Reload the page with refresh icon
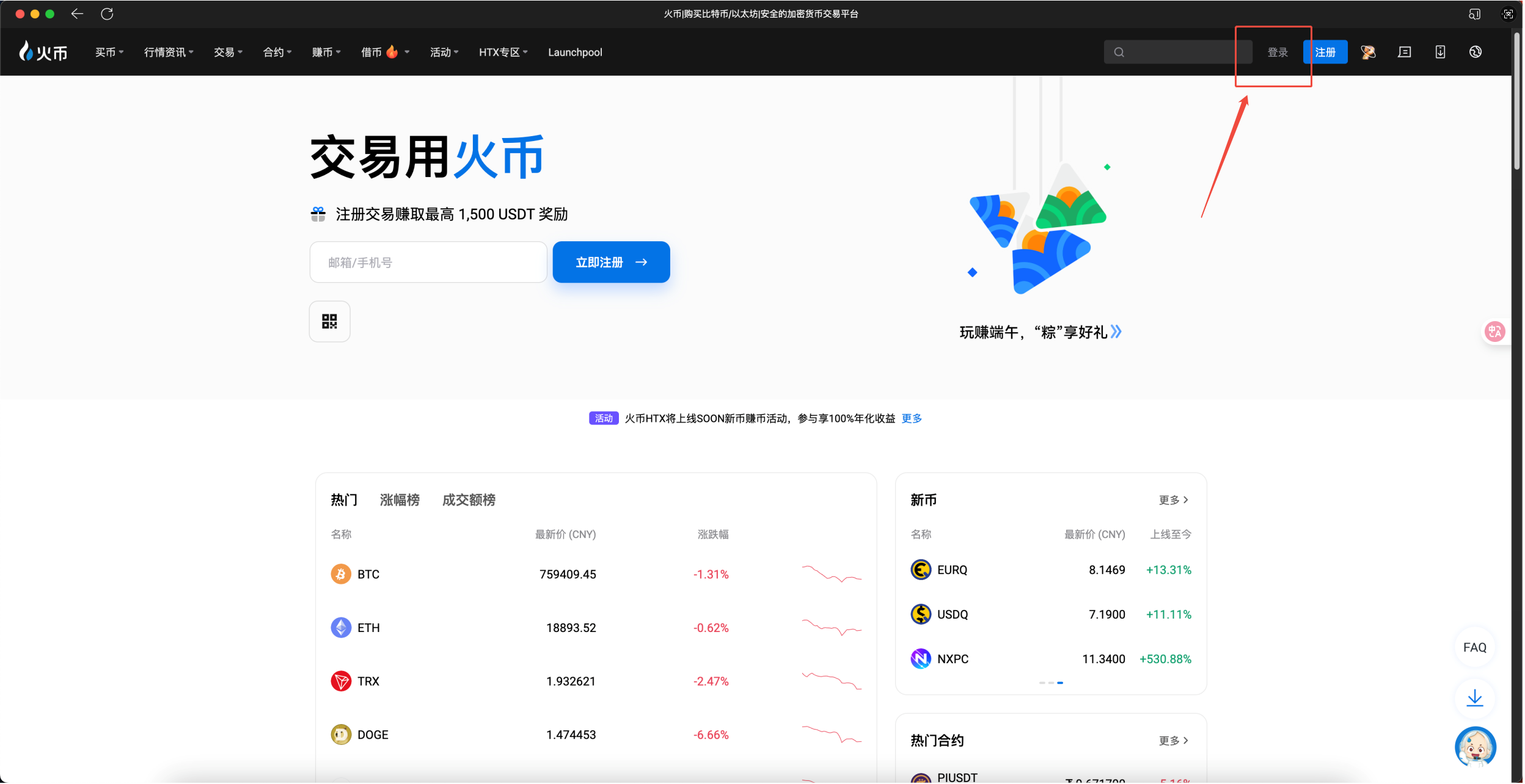The image size is (1525, 784). coord(107,13)
